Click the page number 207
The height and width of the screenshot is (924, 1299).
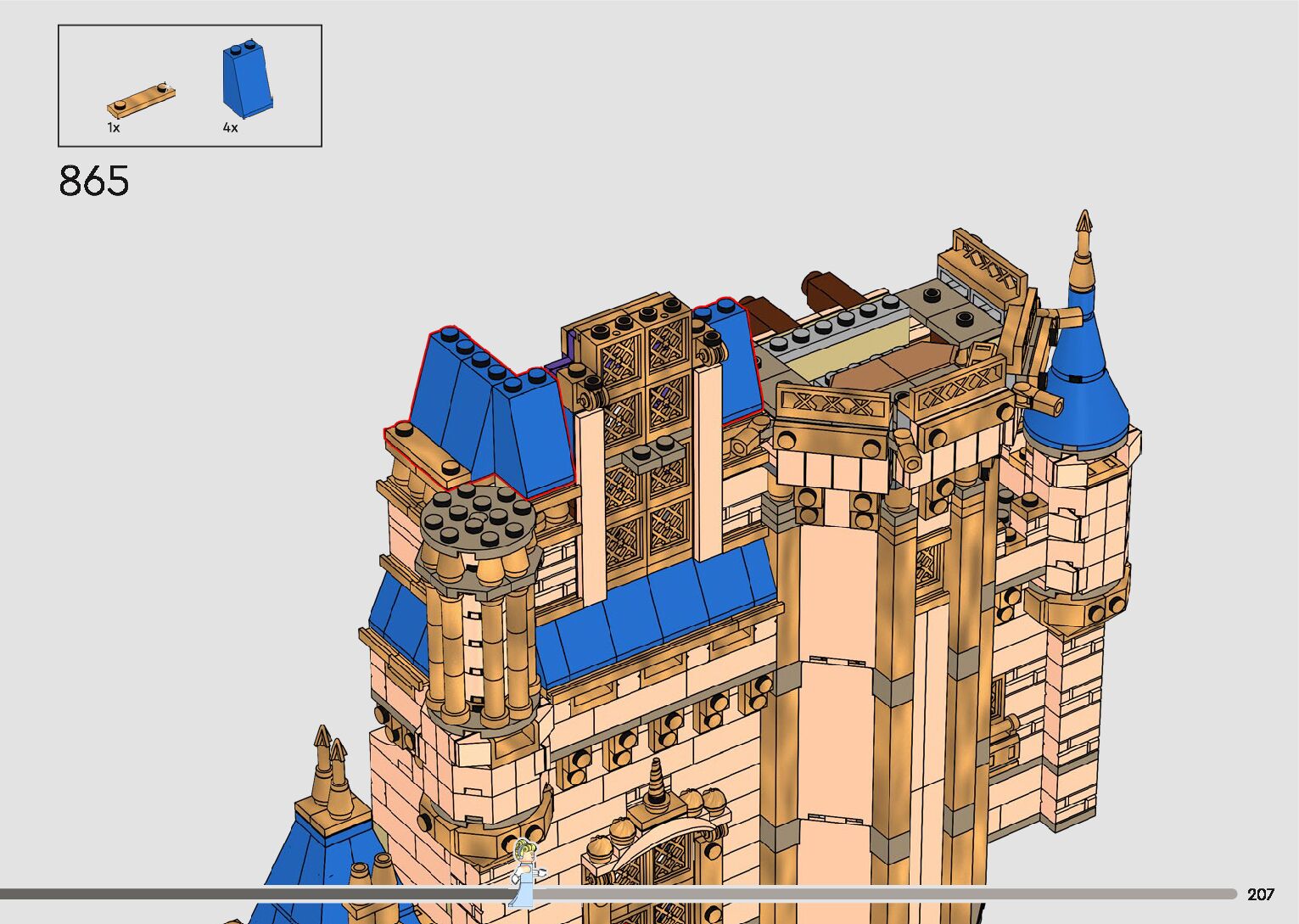coord(1261,894)
